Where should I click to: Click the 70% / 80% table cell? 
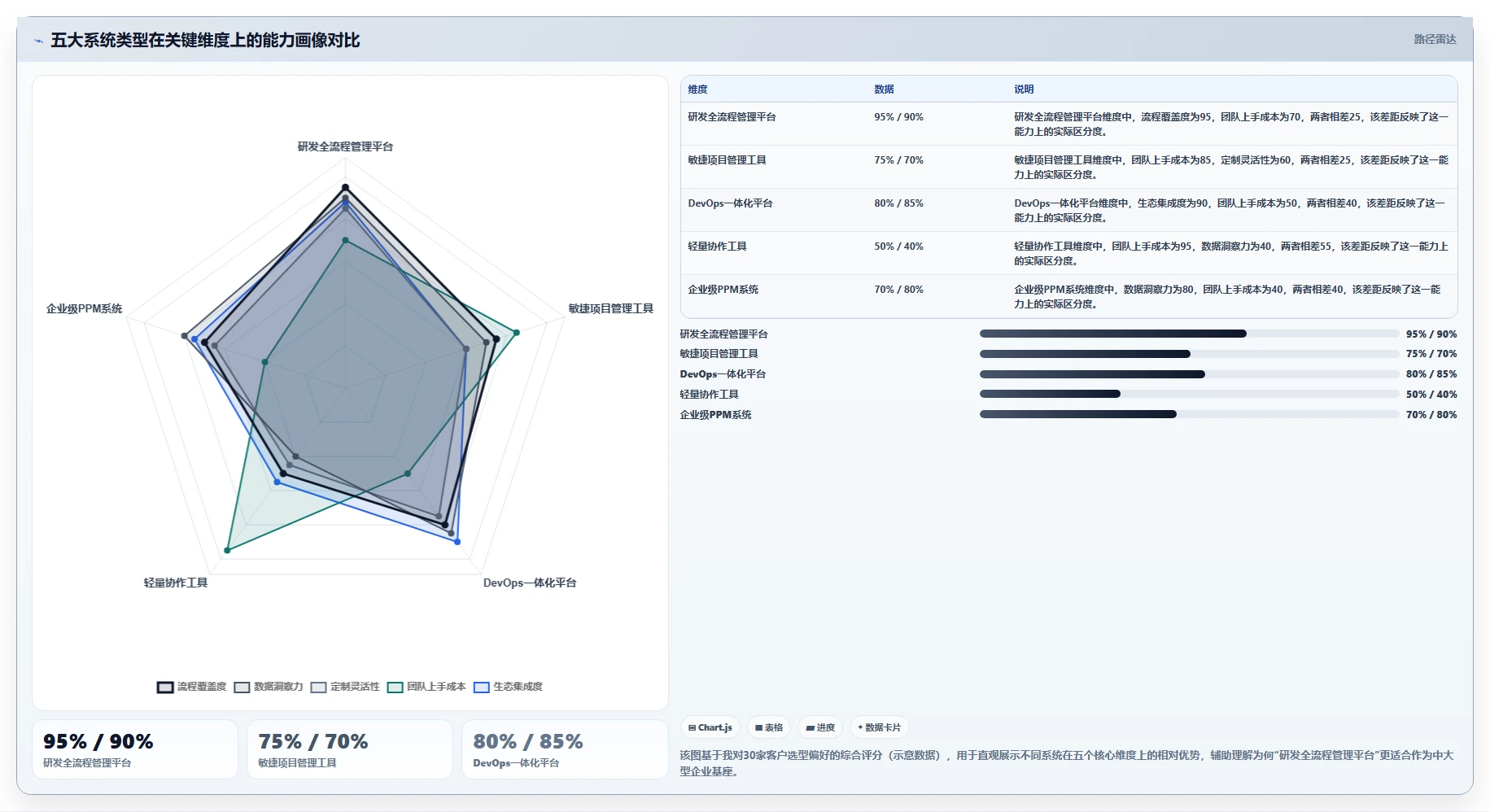[898, 290]
